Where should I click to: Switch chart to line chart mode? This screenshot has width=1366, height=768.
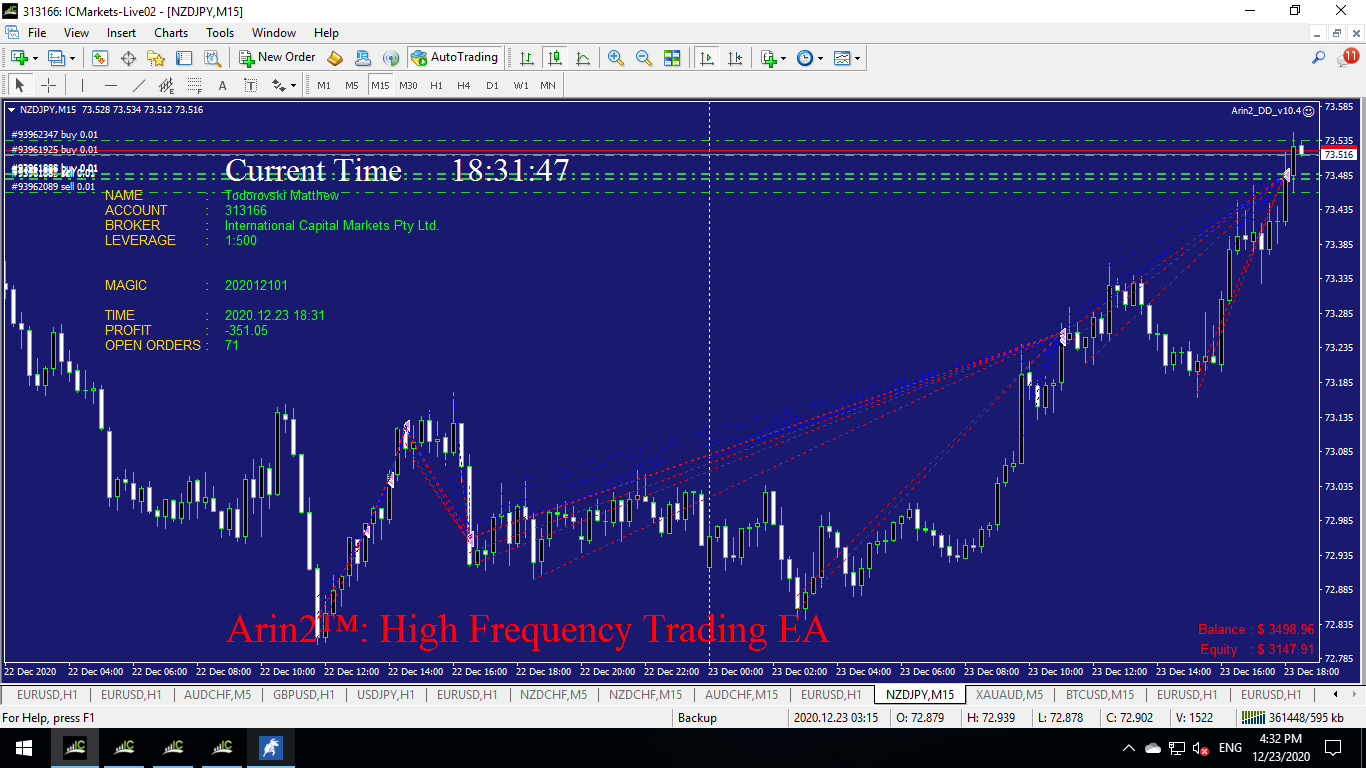[583, 58]
